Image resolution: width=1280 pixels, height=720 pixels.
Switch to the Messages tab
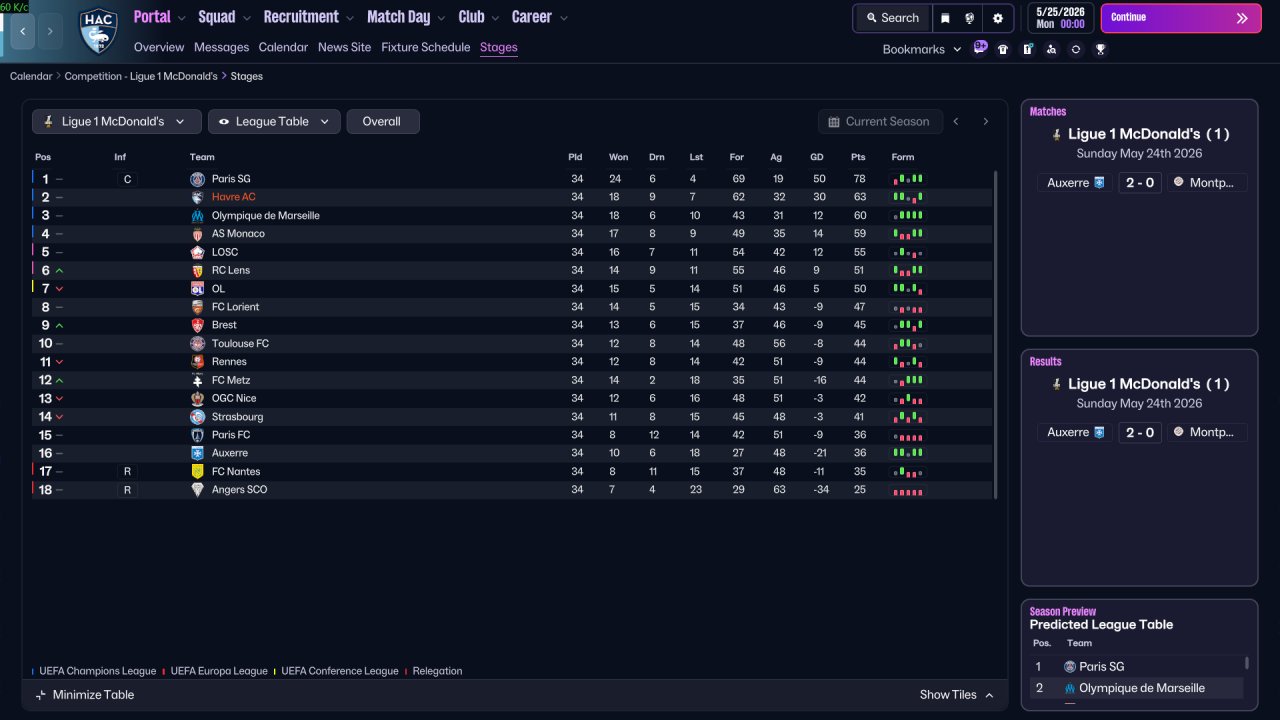222,47
